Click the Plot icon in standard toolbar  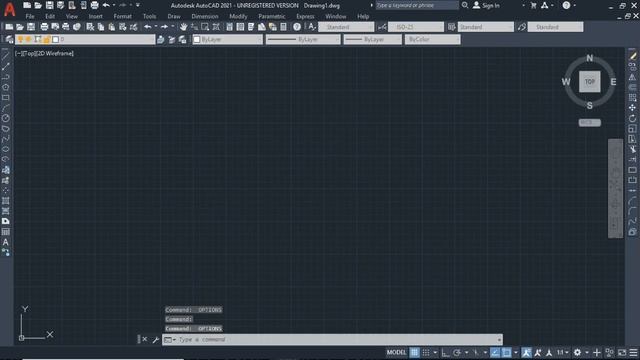click(x=44, y=27)
